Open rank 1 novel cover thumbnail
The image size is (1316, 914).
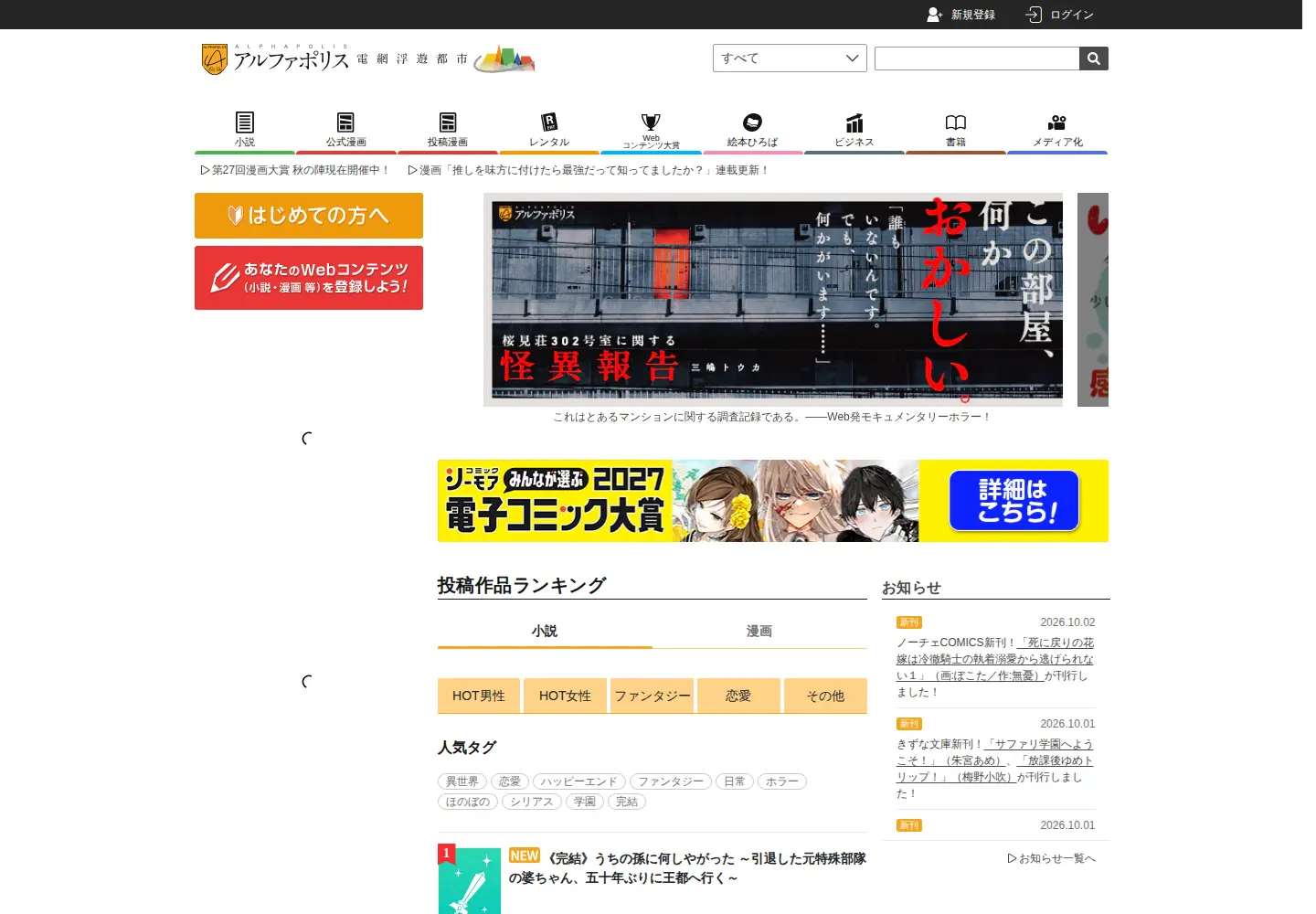coord(470,879)
